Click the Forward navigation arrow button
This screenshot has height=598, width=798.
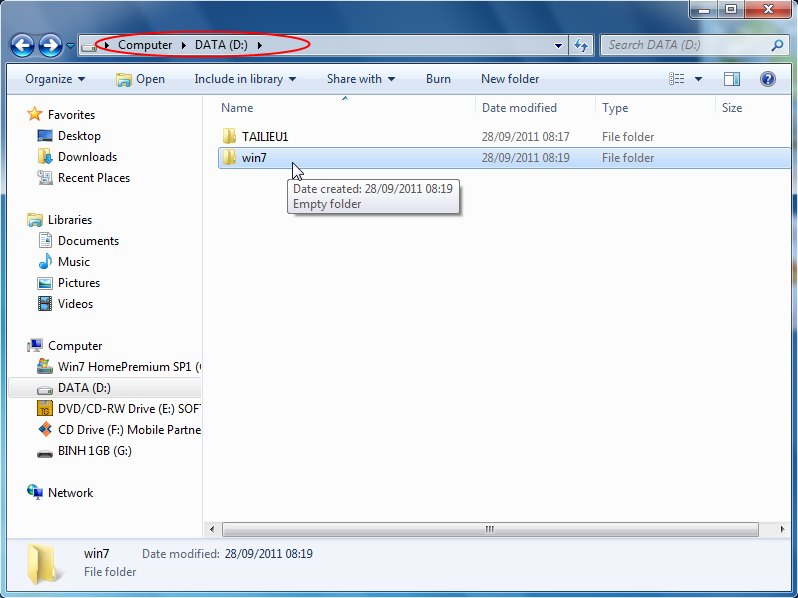point(50,45)
